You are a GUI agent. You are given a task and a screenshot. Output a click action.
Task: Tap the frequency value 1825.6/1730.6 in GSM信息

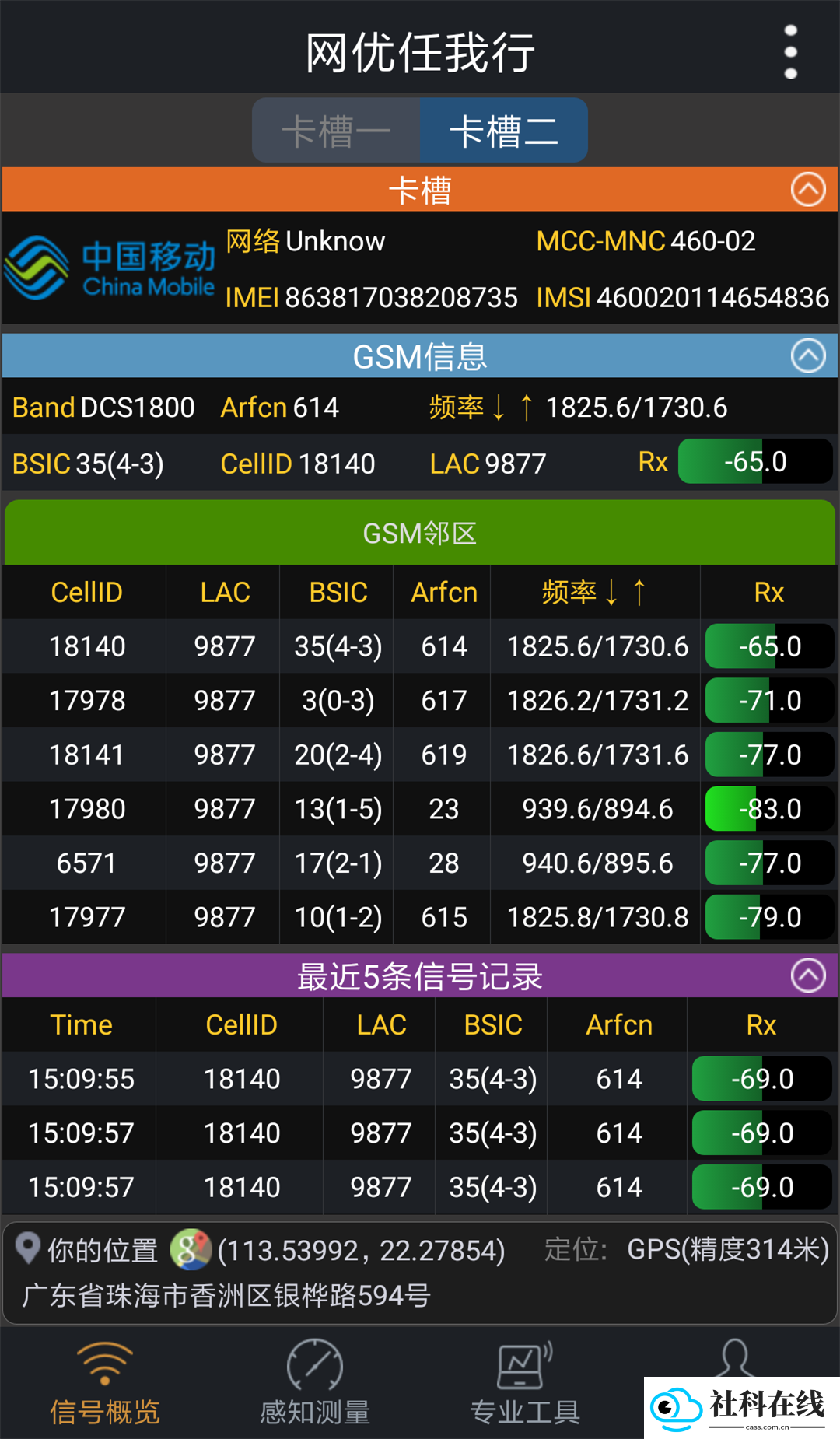[636, 407]
